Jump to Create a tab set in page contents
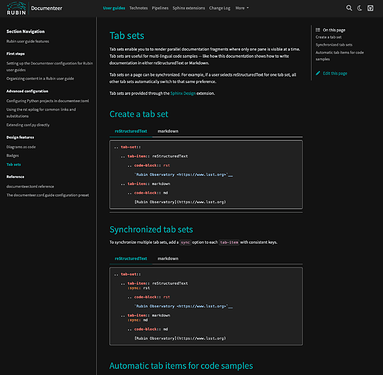 pos(328,37)
